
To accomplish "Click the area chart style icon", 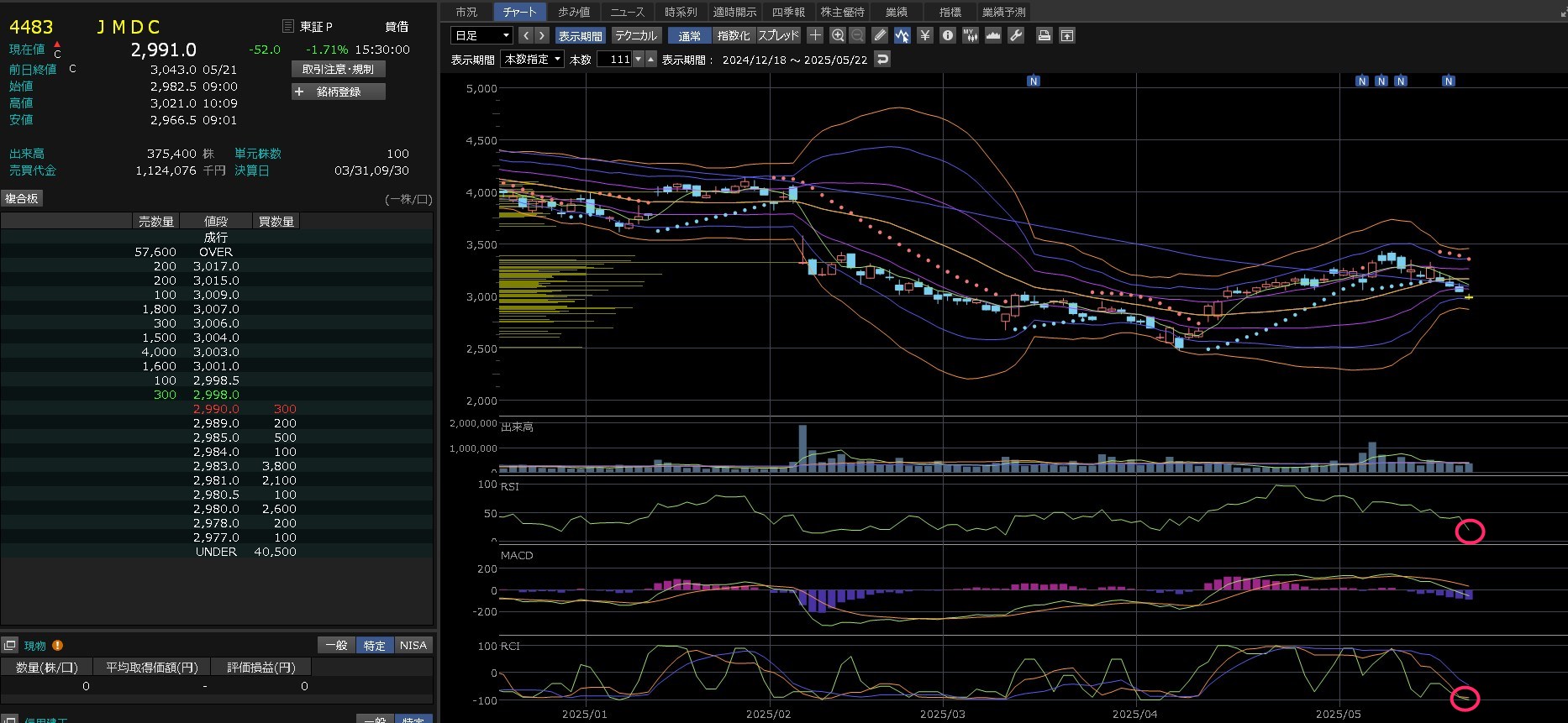I will (x=993, y=35).
